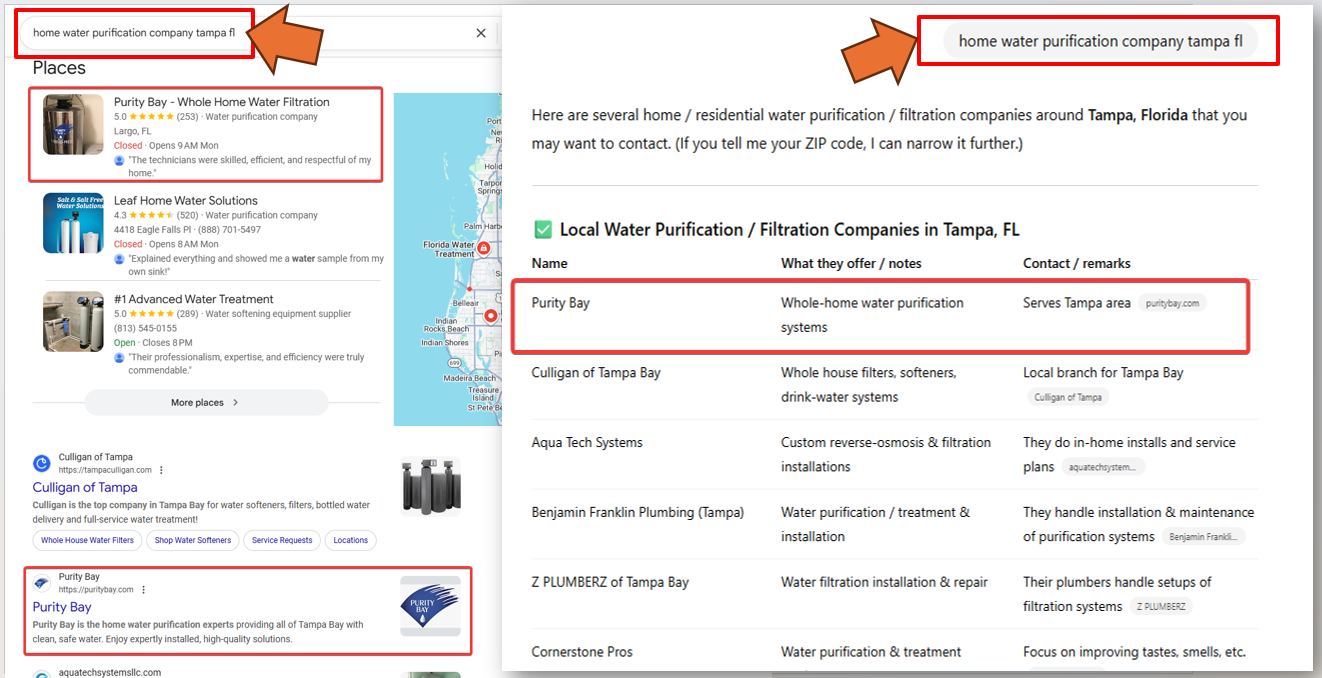This screenshot has height=678, width=1322.
Task: Click Purity Bay place thumbnail photo
Action: pyautogui.click(x=73, y=124)
